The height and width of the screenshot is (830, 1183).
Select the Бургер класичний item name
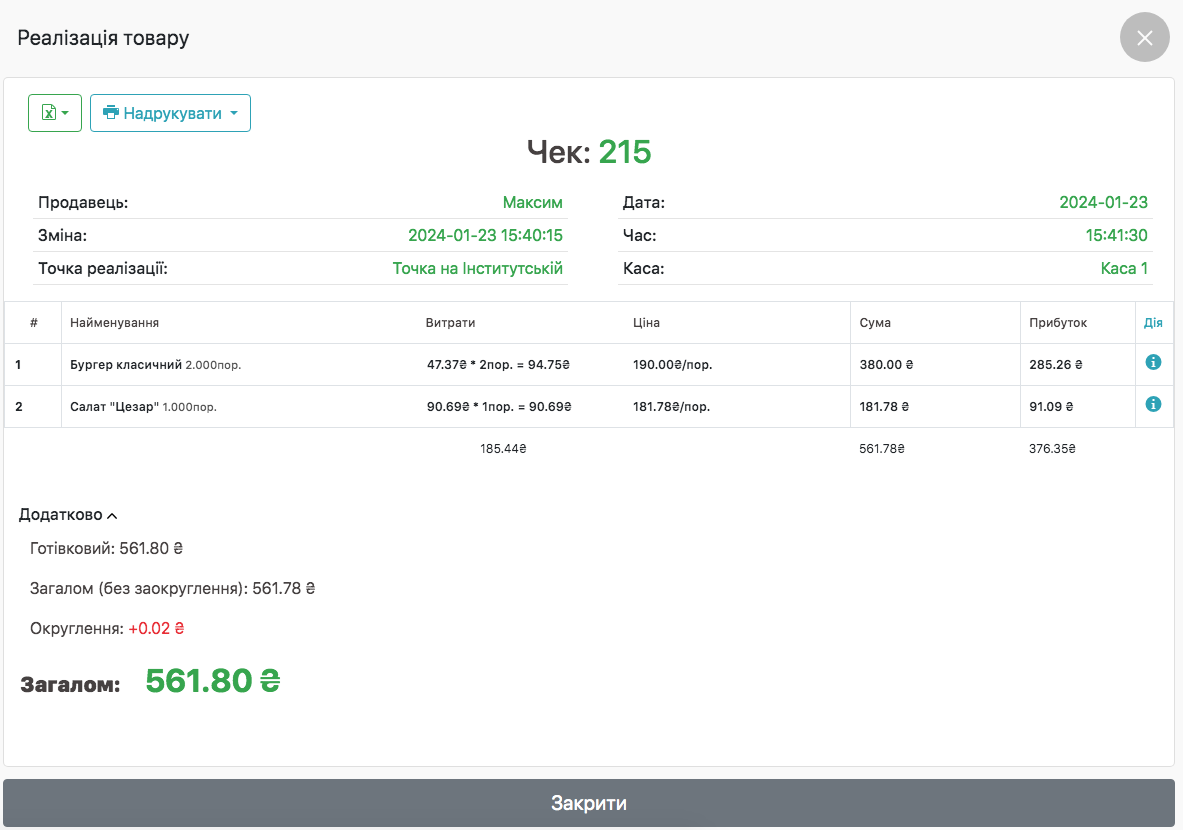pos(126,365)
